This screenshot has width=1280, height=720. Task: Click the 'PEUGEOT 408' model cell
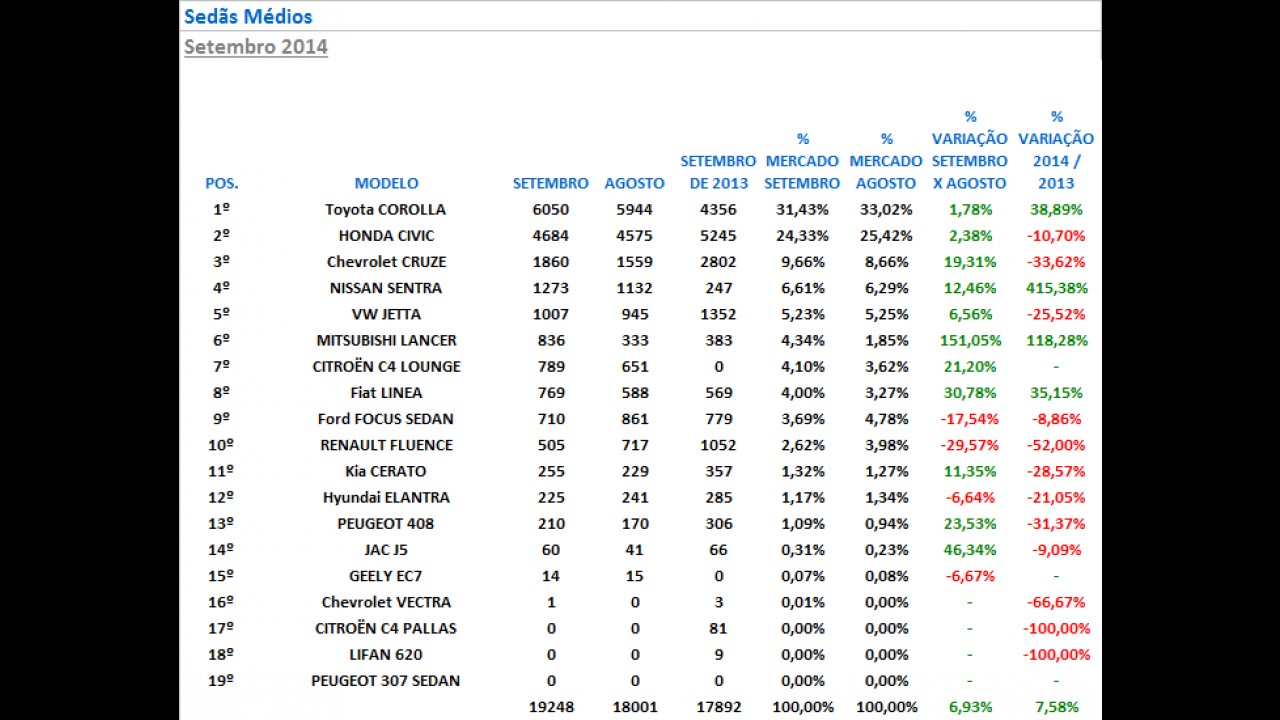point(386,522)
